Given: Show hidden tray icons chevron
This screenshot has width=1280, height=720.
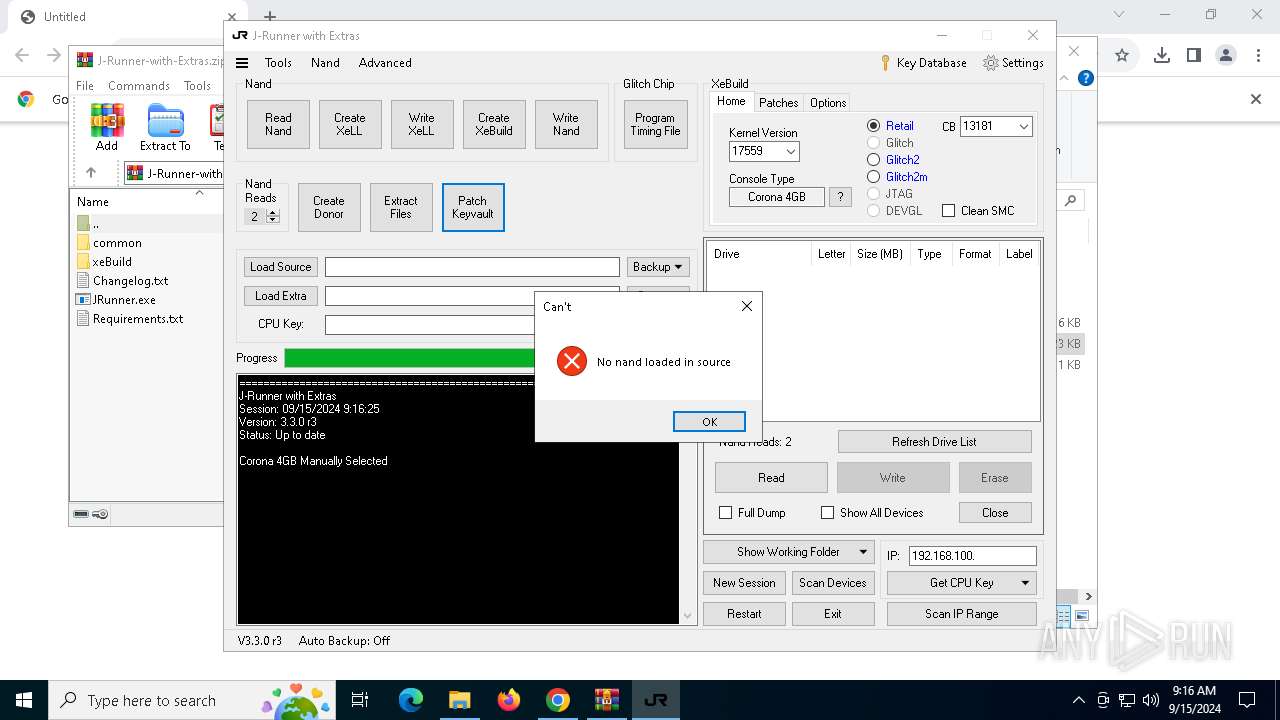Looking at the screenshot, I should [x=1078, y=700].
